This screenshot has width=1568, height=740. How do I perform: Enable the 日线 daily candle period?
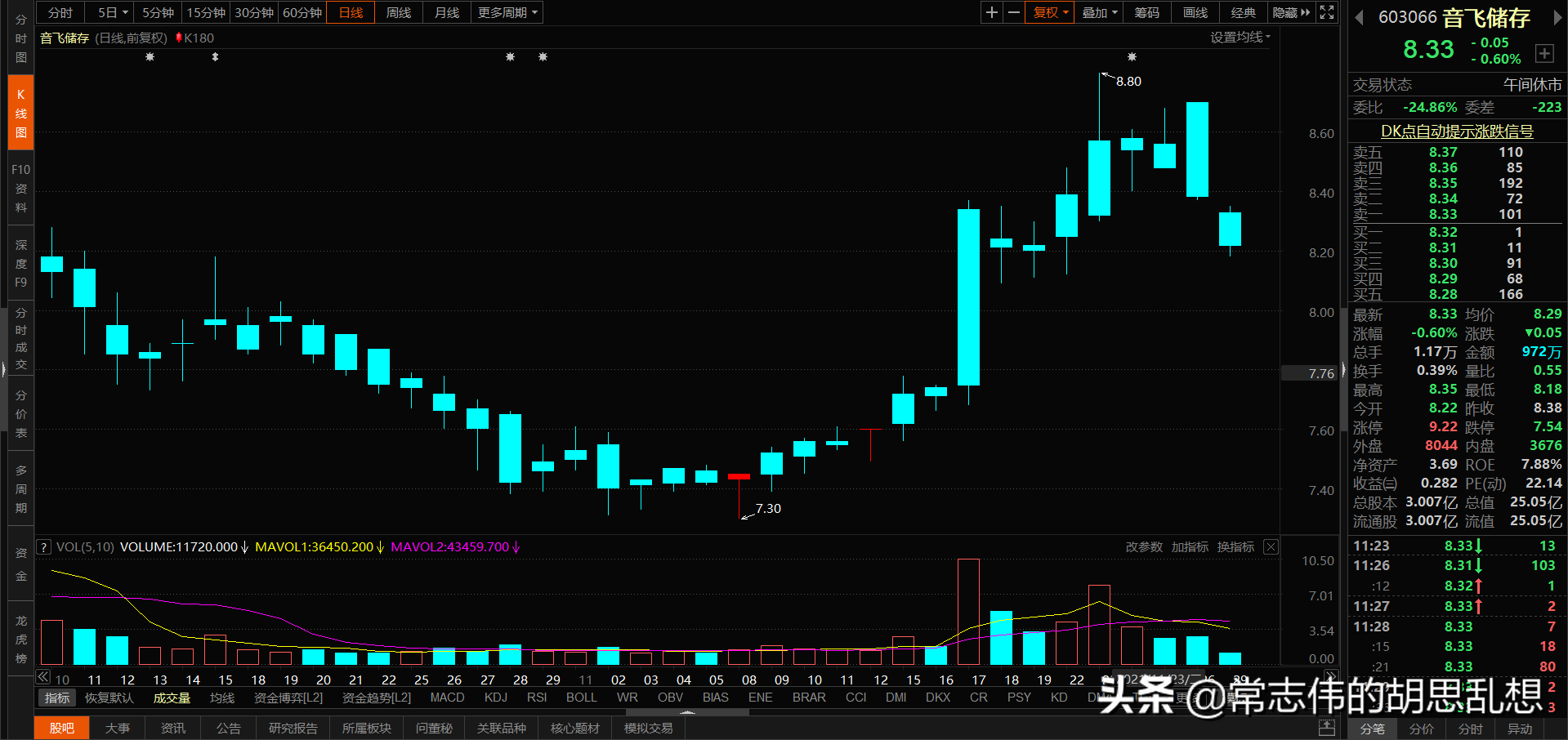coord(350,12)
